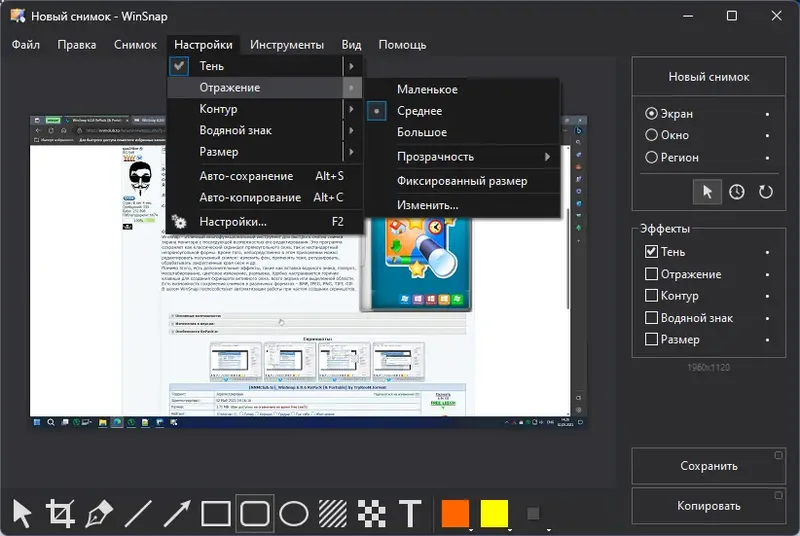Select the Pixelate mosaic tool
The width and height of the screenshot is (800, 536).
click(x=371, y=513)
